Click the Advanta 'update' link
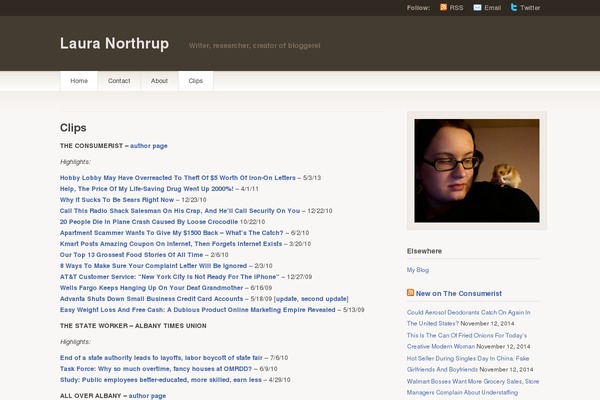 287,299
